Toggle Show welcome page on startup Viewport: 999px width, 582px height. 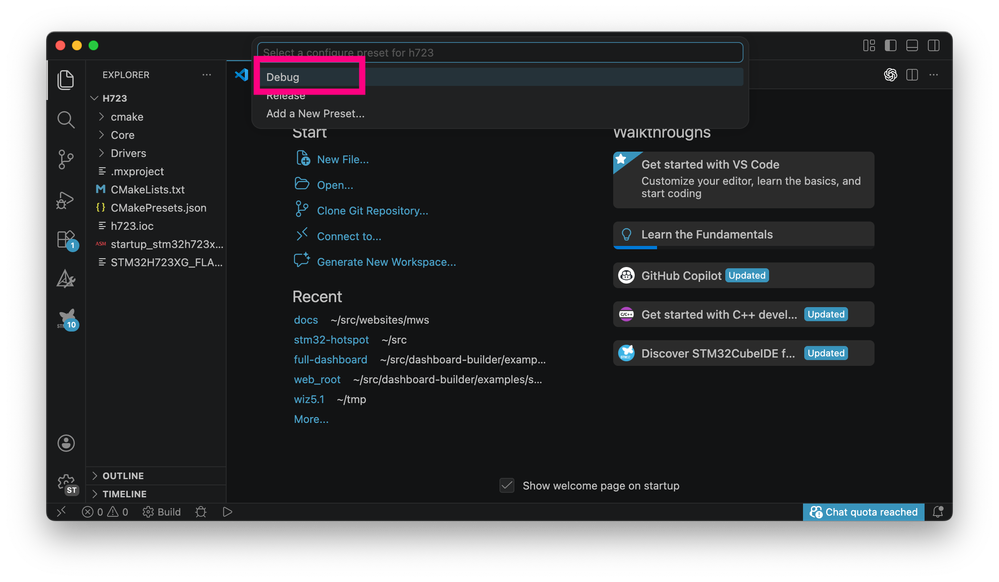(507, 486)
